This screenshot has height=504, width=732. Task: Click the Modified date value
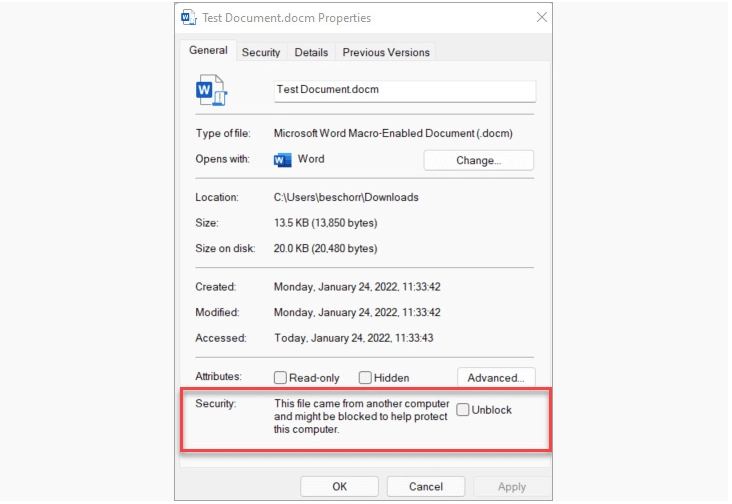click(x=357, y=312)
